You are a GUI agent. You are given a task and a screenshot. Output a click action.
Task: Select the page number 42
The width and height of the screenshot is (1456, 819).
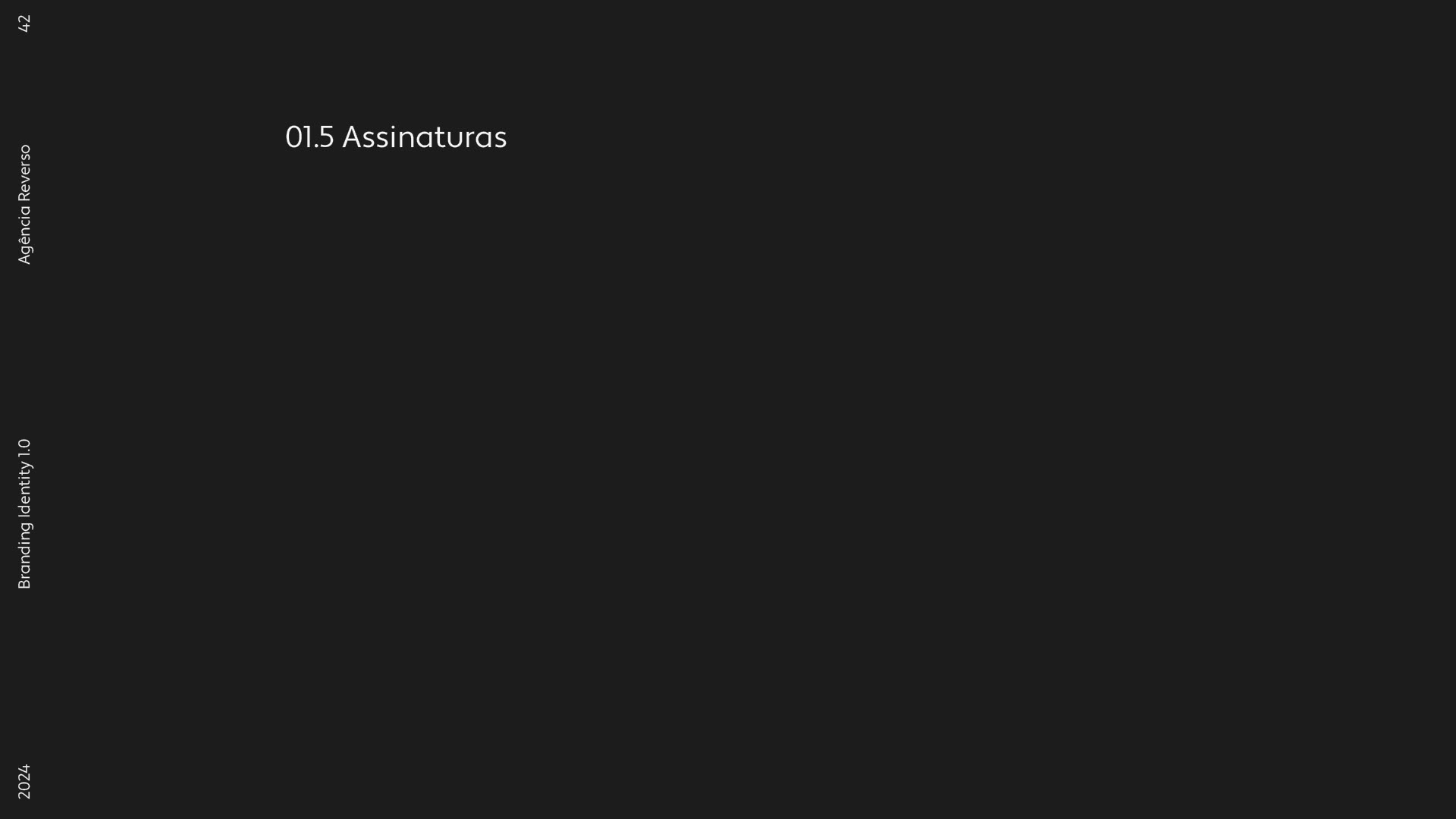click(24, 24)
